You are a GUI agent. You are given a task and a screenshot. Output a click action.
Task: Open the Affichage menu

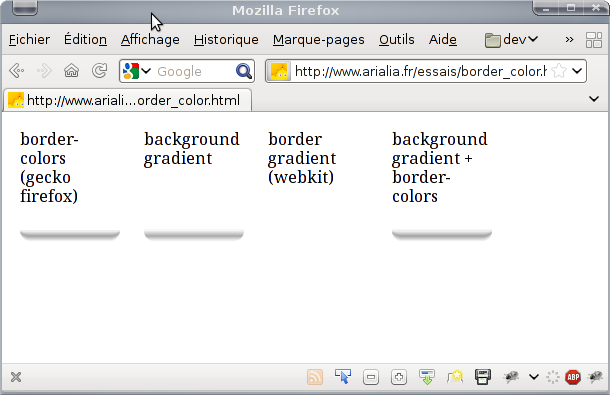coord(150,39)
